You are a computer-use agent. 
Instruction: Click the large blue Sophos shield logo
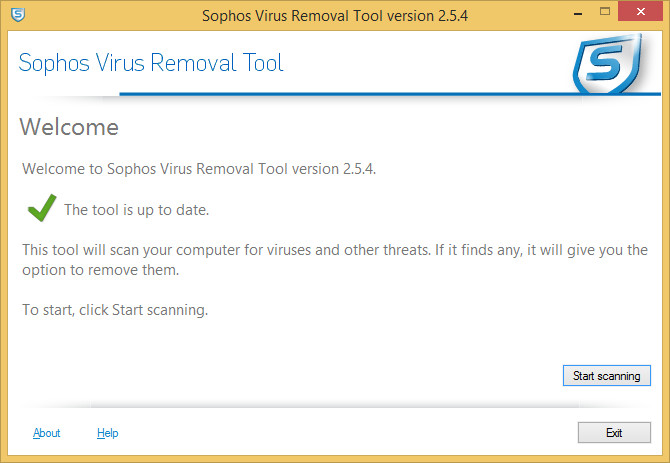click(607, 64)
